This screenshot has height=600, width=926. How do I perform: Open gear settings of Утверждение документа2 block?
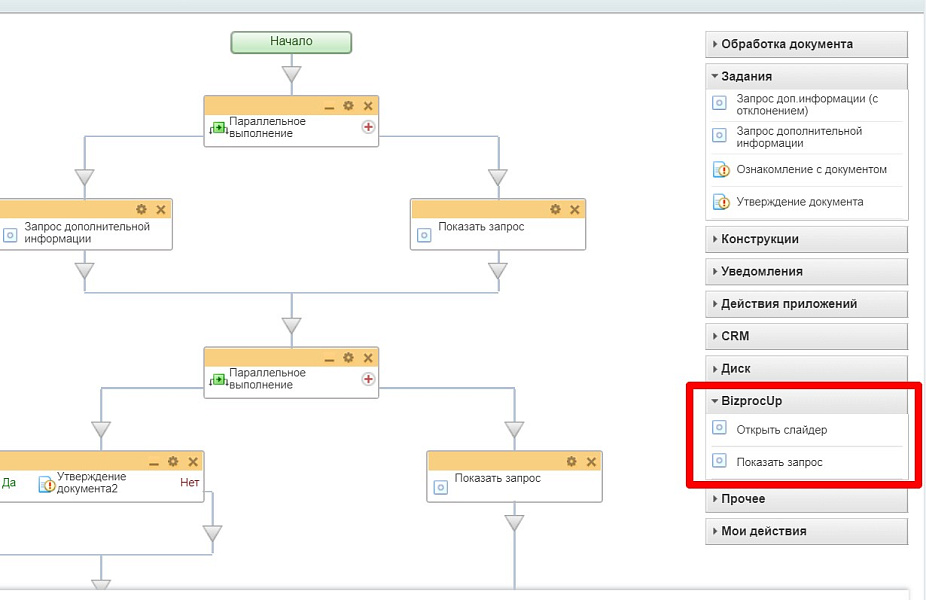click(173, 461)
